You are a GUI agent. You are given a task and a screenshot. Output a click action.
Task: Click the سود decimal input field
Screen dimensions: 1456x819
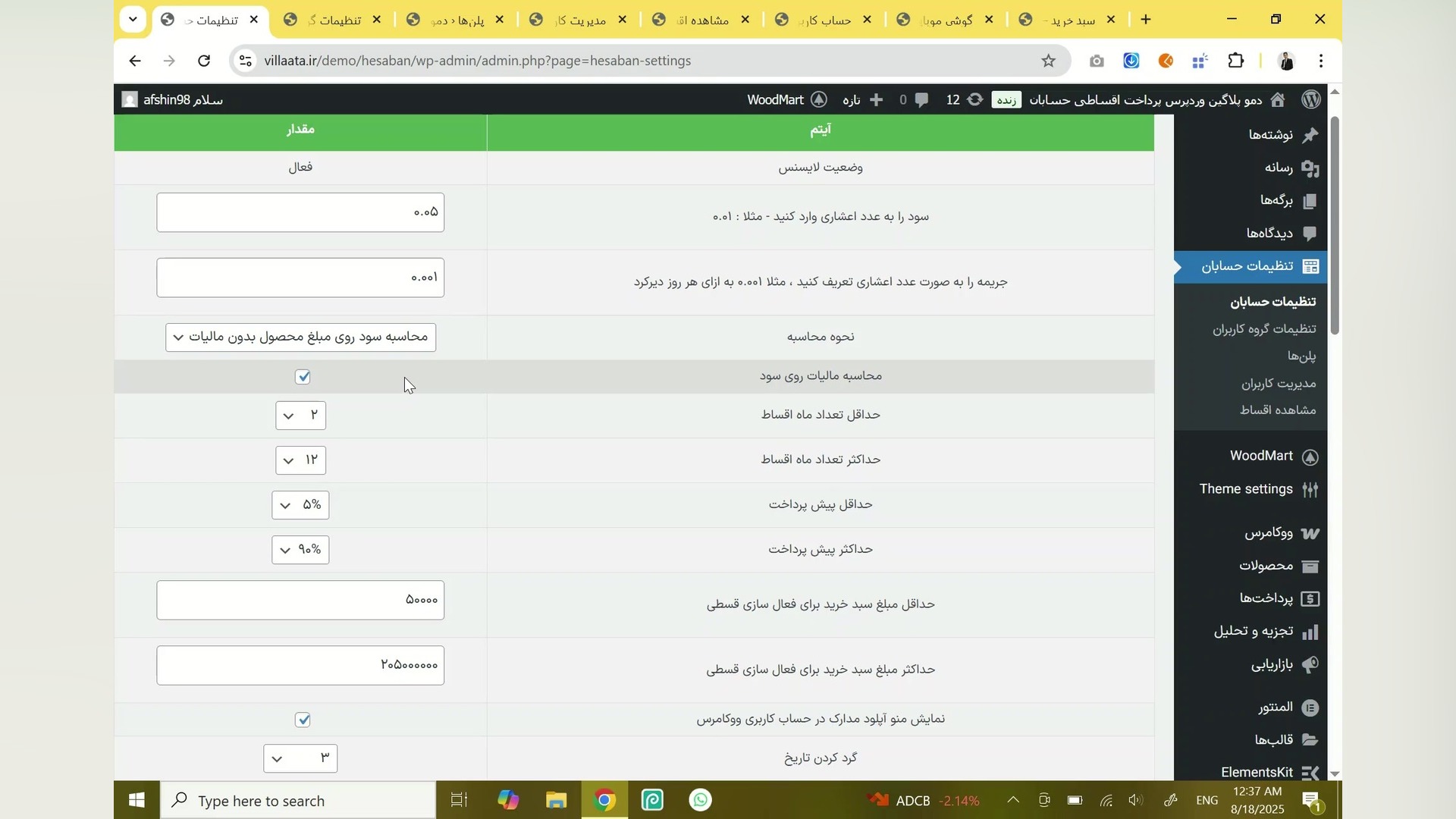coord(300,212)
